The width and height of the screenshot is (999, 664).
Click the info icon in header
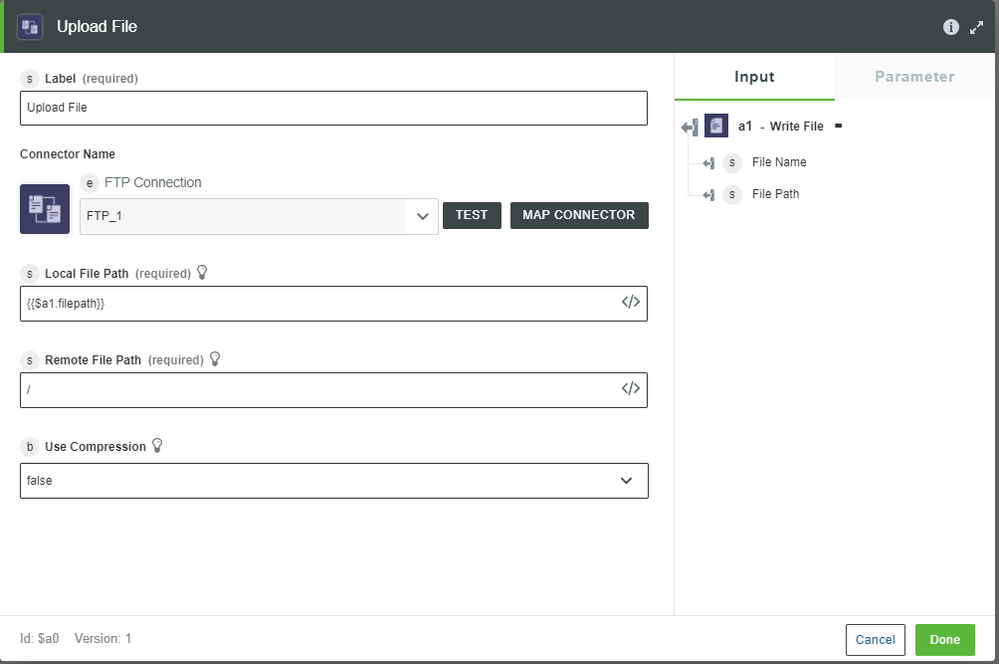[951, 27]
